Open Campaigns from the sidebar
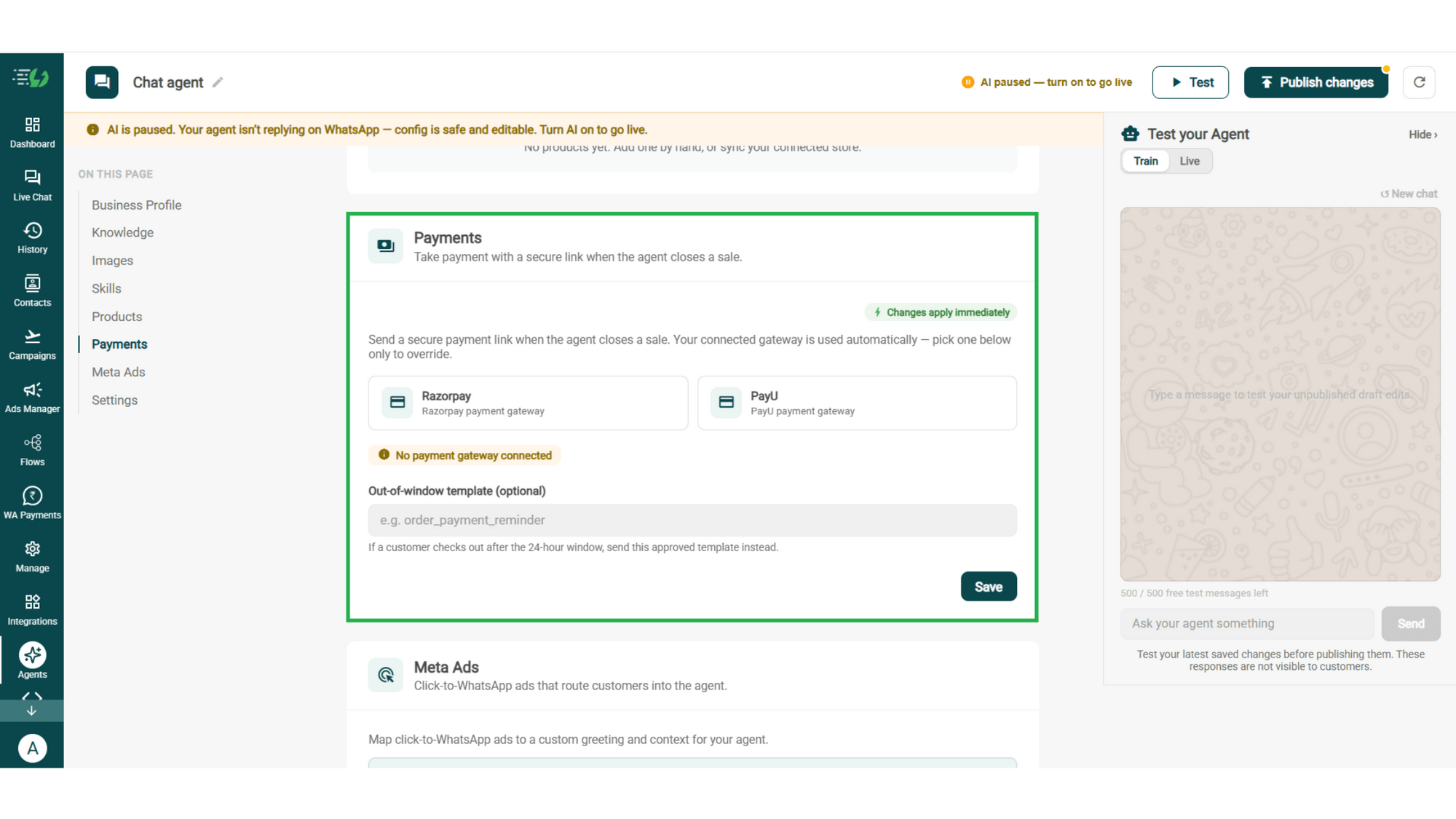This screenshot has width=1456, height=819. (x=32, y=344)
